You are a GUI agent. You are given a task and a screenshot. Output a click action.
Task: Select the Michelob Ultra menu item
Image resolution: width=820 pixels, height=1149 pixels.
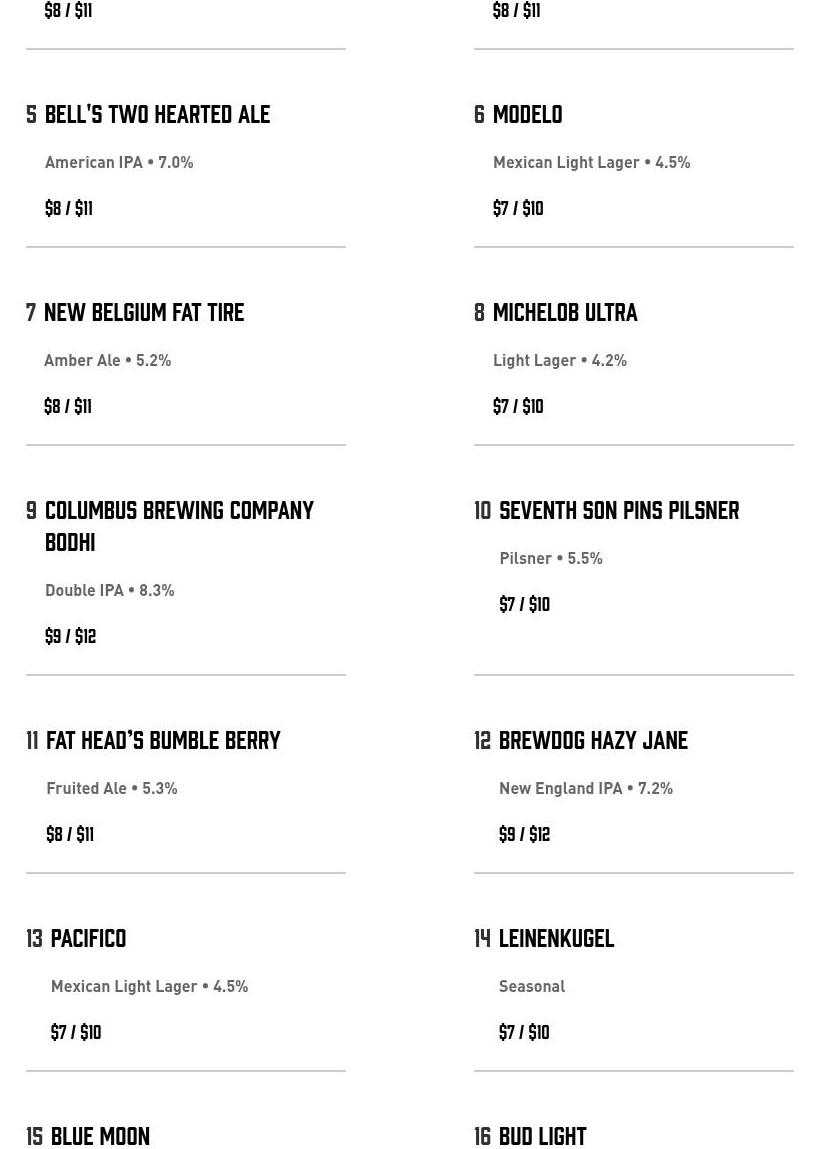(565, 312)
